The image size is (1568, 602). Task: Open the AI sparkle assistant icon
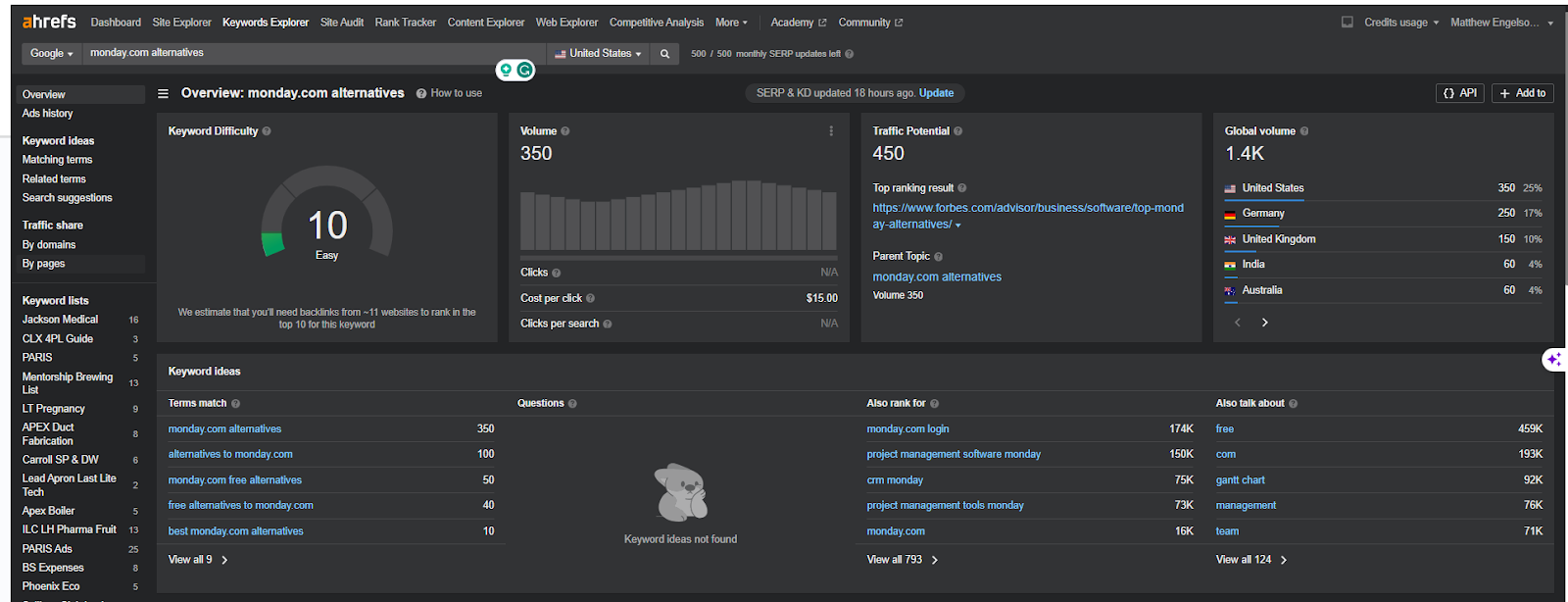[x=1553, y=360]
